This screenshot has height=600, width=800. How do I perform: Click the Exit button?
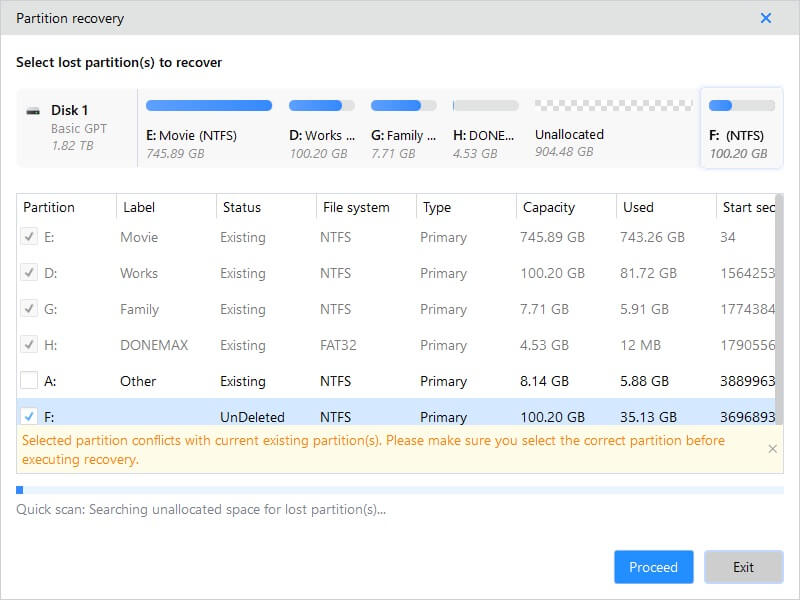(743, 567)
